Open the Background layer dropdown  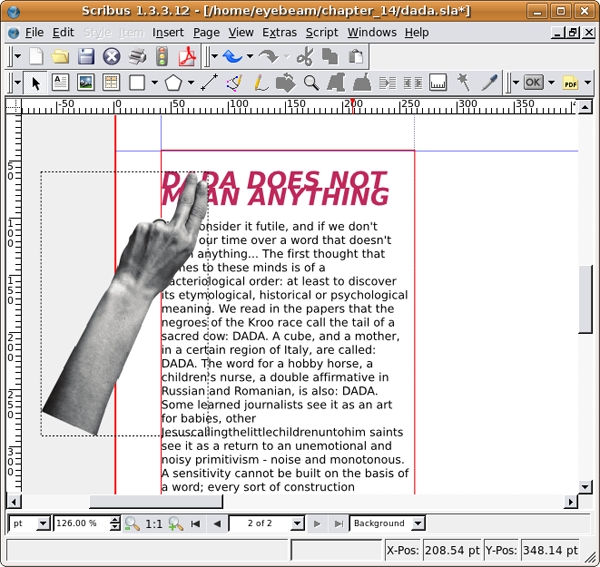click(x=418, y=523)
